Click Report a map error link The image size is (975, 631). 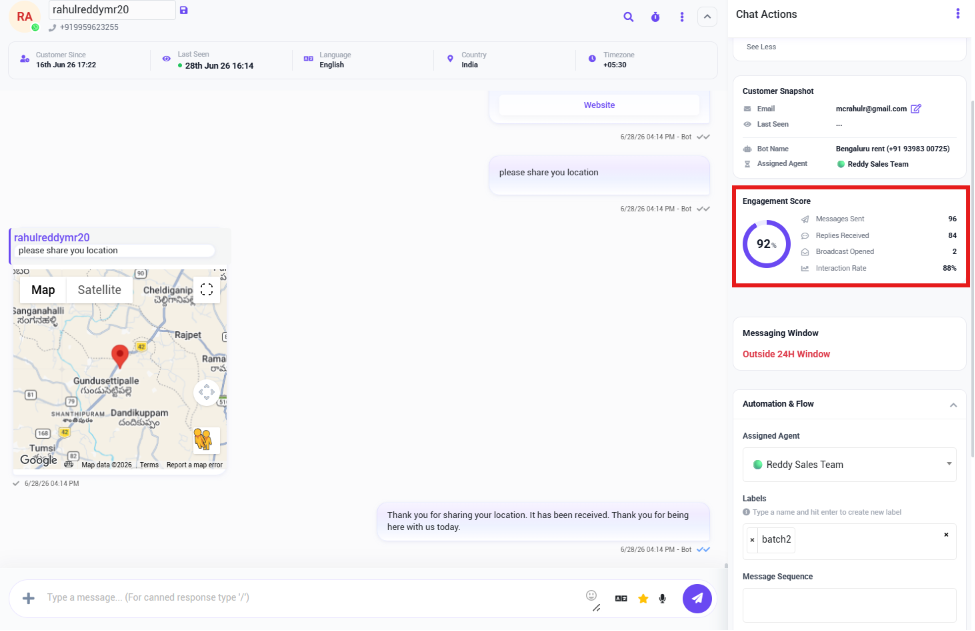(x=194, y=465)
